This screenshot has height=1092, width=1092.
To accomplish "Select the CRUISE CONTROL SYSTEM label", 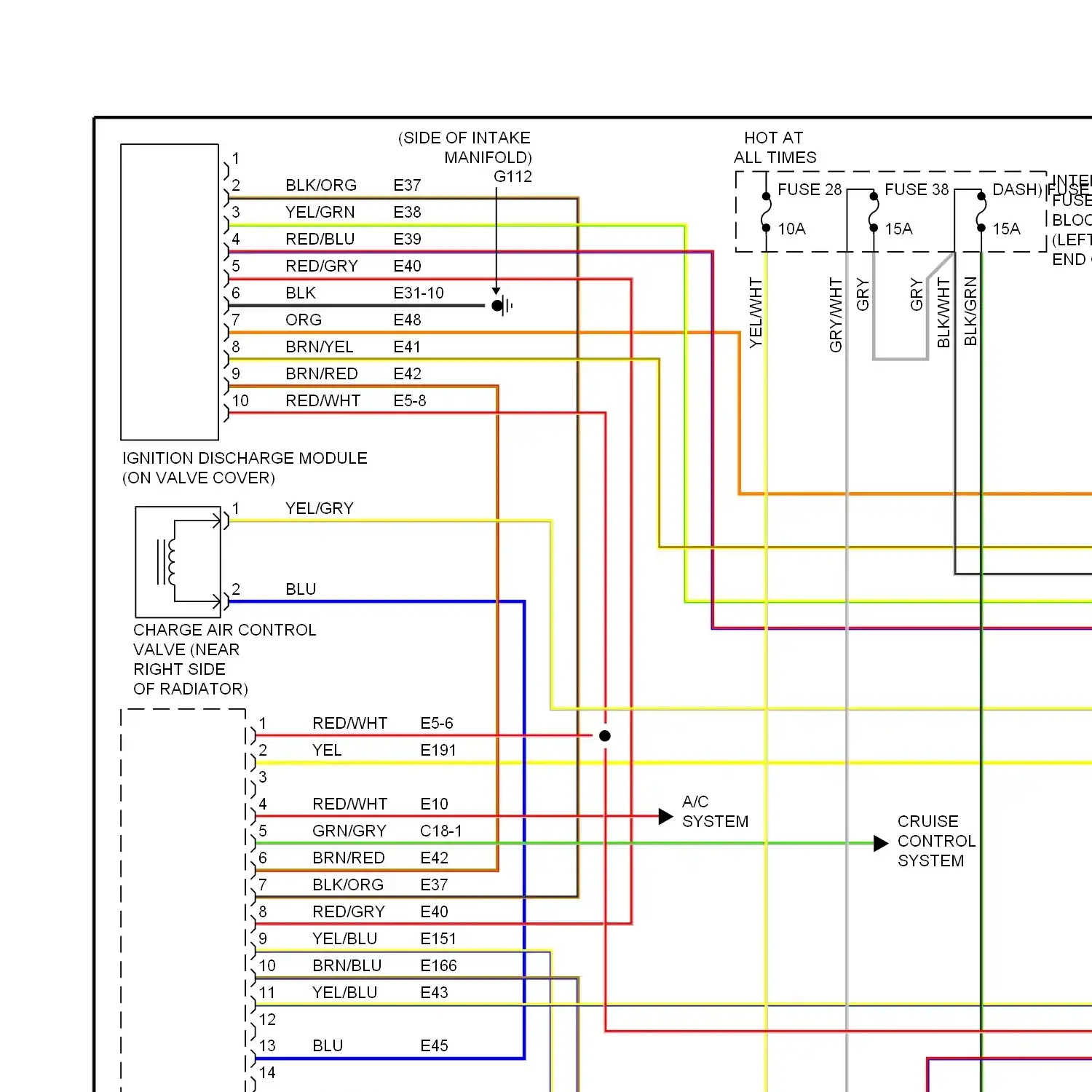I will 936,842.
